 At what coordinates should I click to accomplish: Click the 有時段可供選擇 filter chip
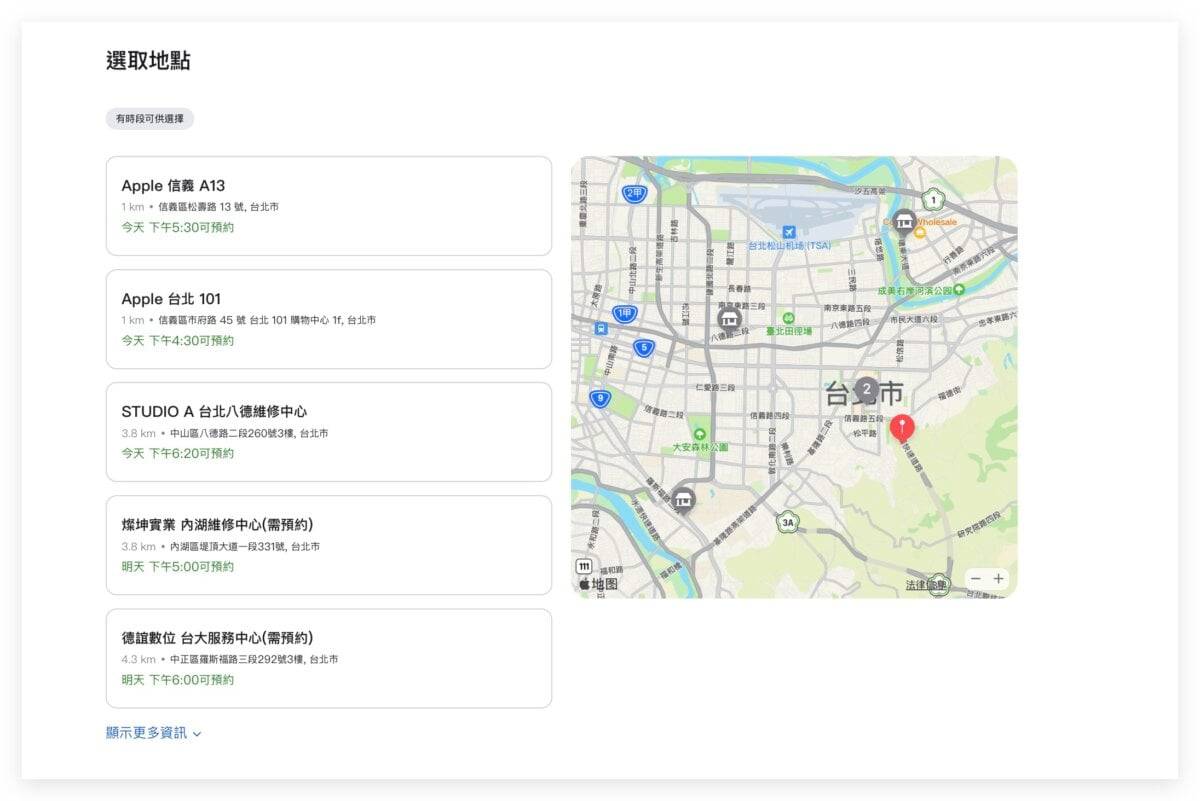150,119
